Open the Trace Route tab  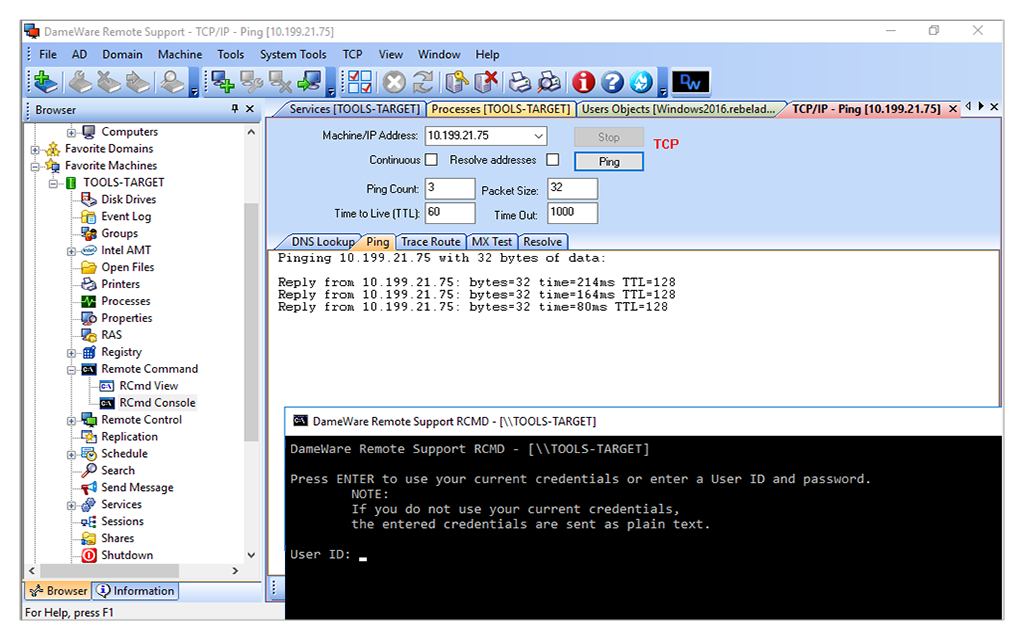tap(430, 242)
